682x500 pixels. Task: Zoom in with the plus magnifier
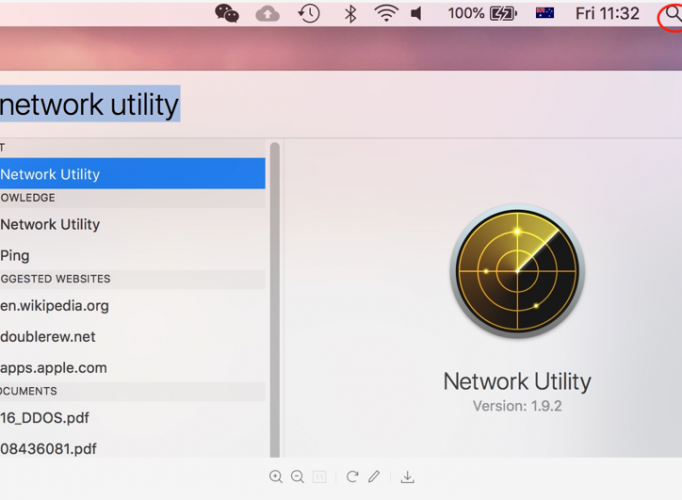(x=275, y=477)
